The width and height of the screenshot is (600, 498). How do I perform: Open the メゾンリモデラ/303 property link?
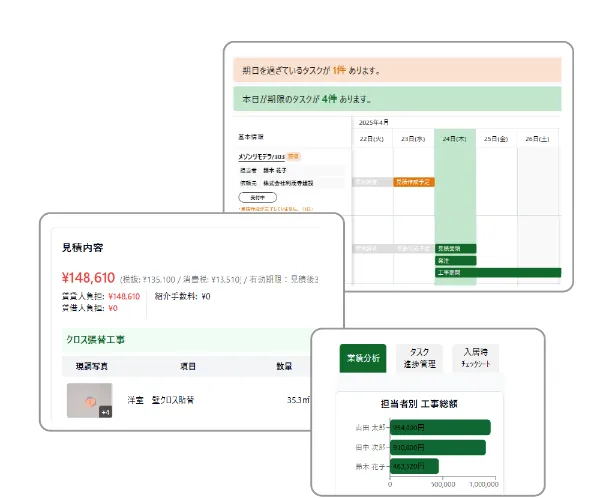coord(261,157)
